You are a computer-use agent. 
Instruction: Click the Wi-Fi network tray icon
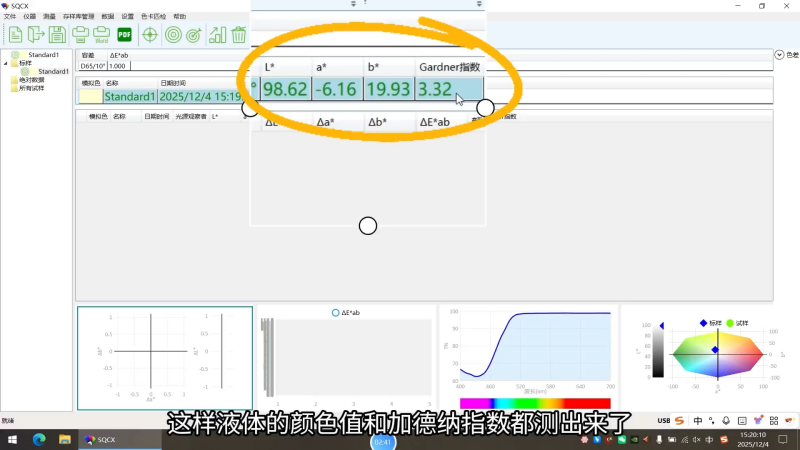click(x=685, y=439)
